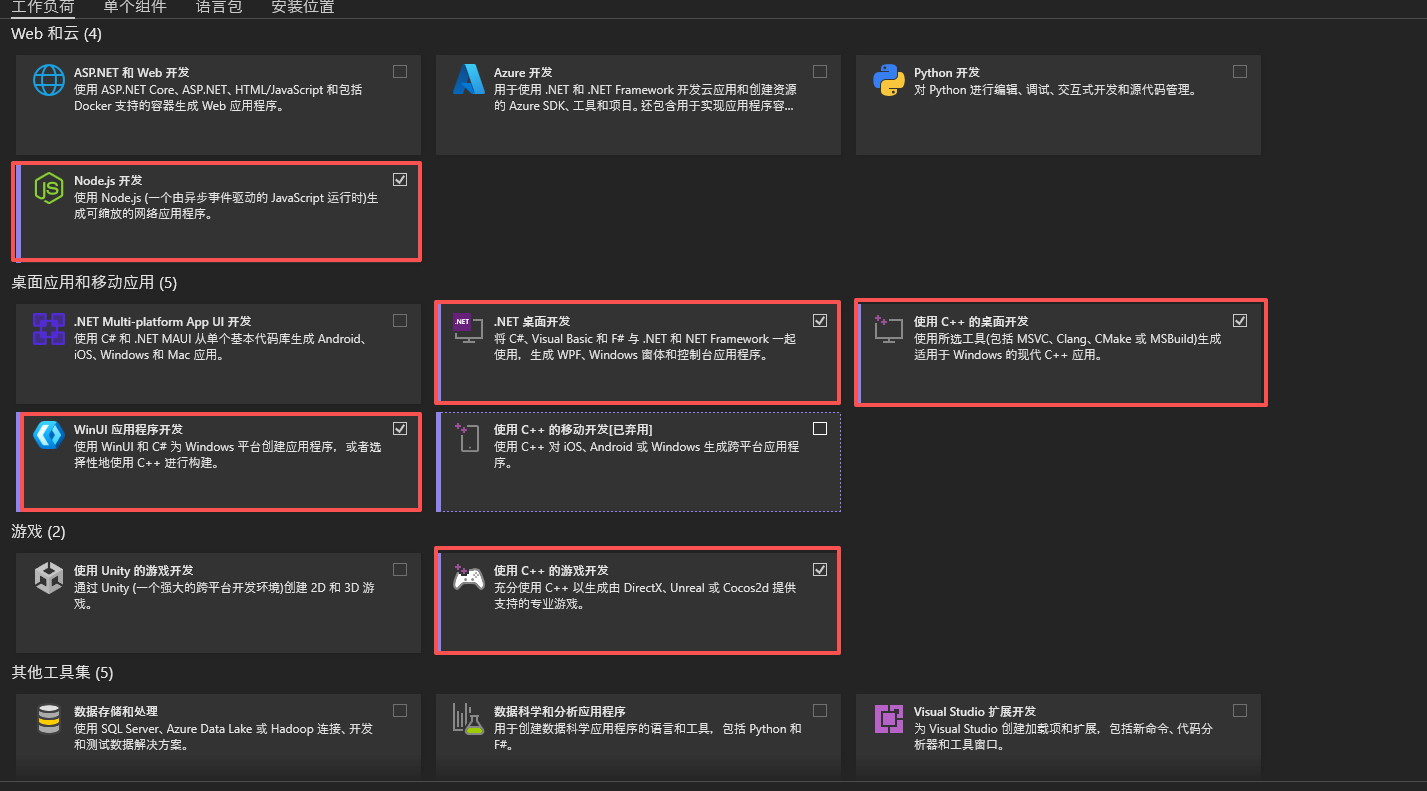The width and height of the screenshot is (1427, 791).
Task: Click the WinUI 应用程序开发 title text
Action: (x=128, y=430)
